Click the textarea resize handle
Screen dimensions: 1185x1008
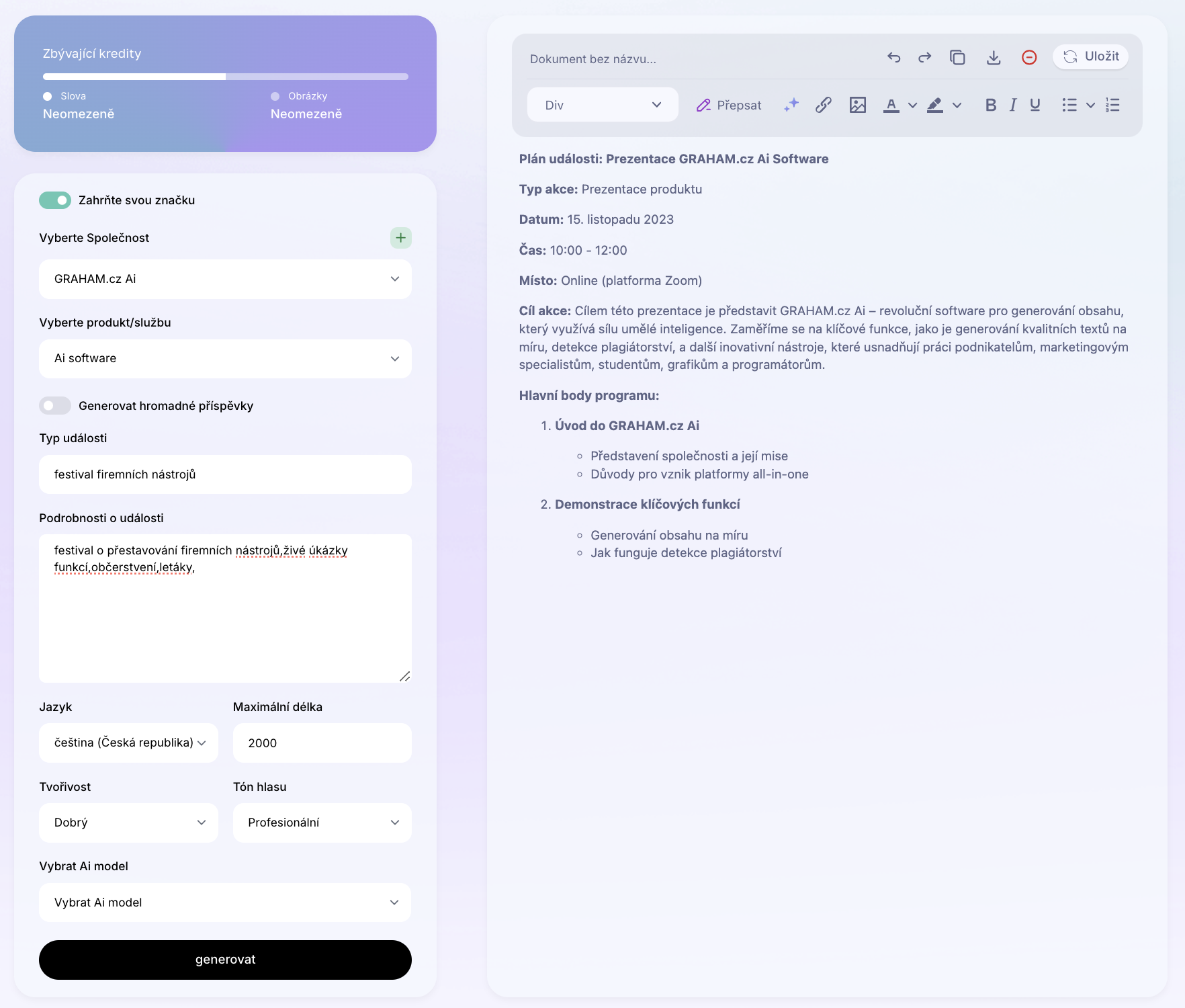click(x=404, y=676)
